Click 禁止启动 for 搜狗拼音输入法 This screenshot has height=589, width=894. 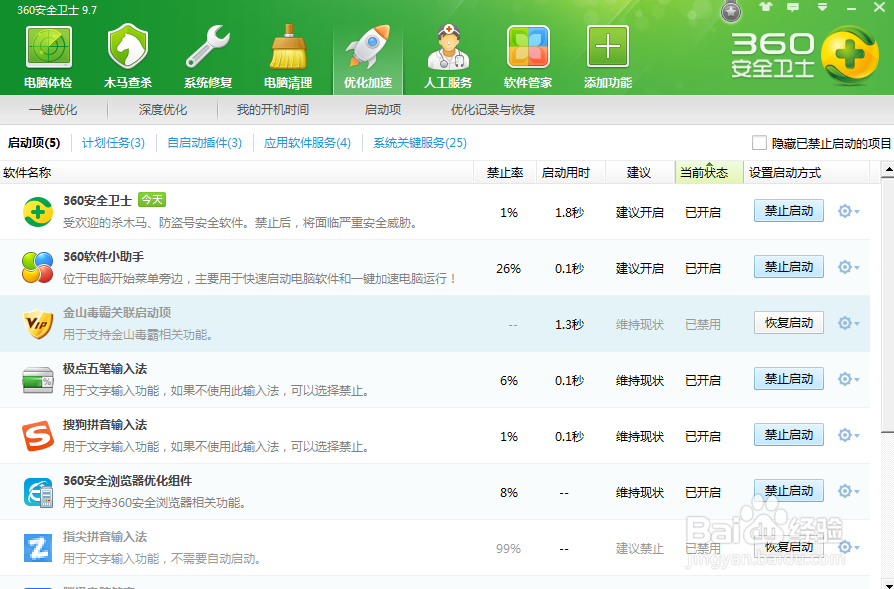tap(789, 434)
